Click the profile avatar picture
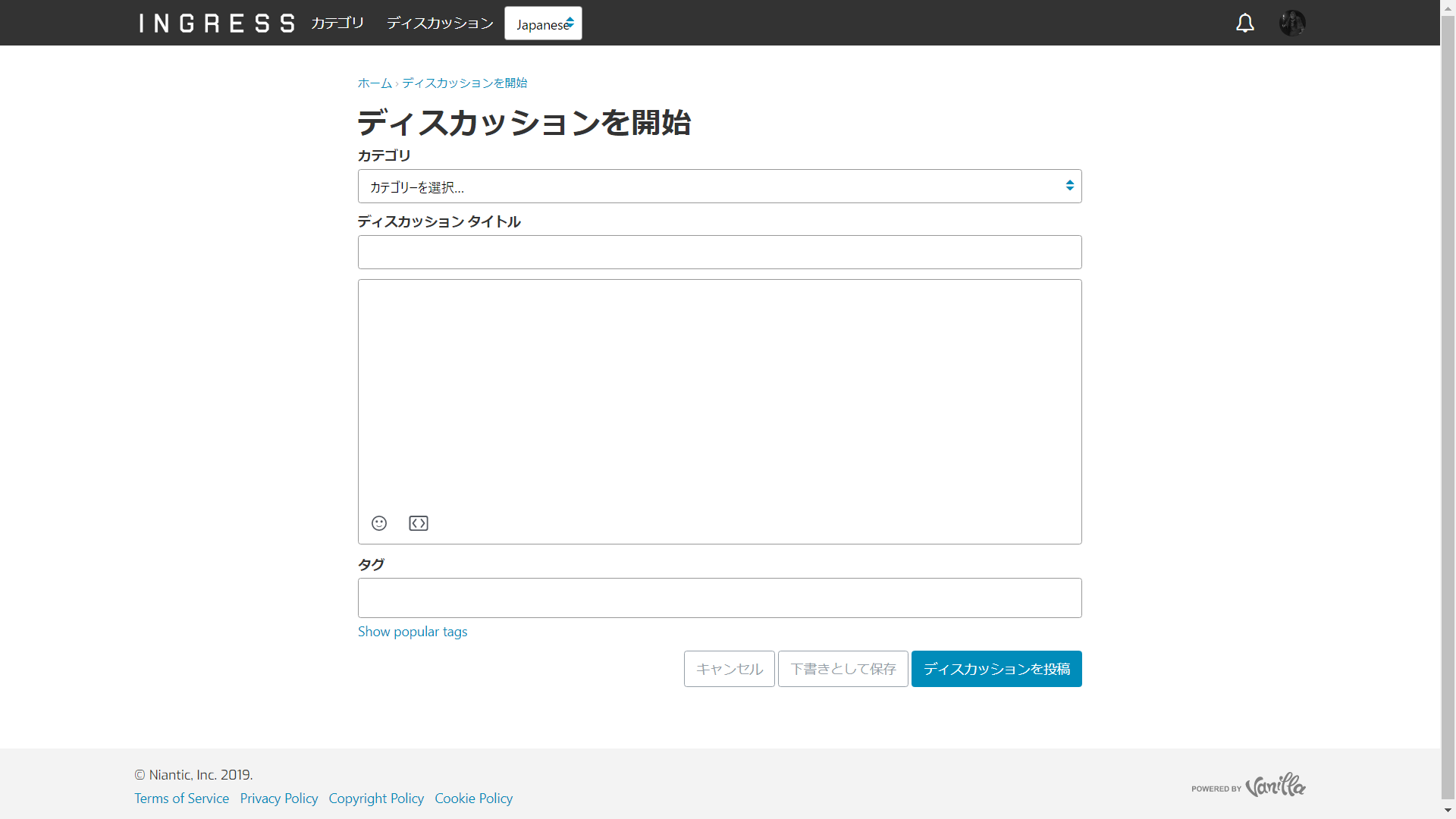1456x819 pixels. pyautogui.click(x=1292, y=23)
